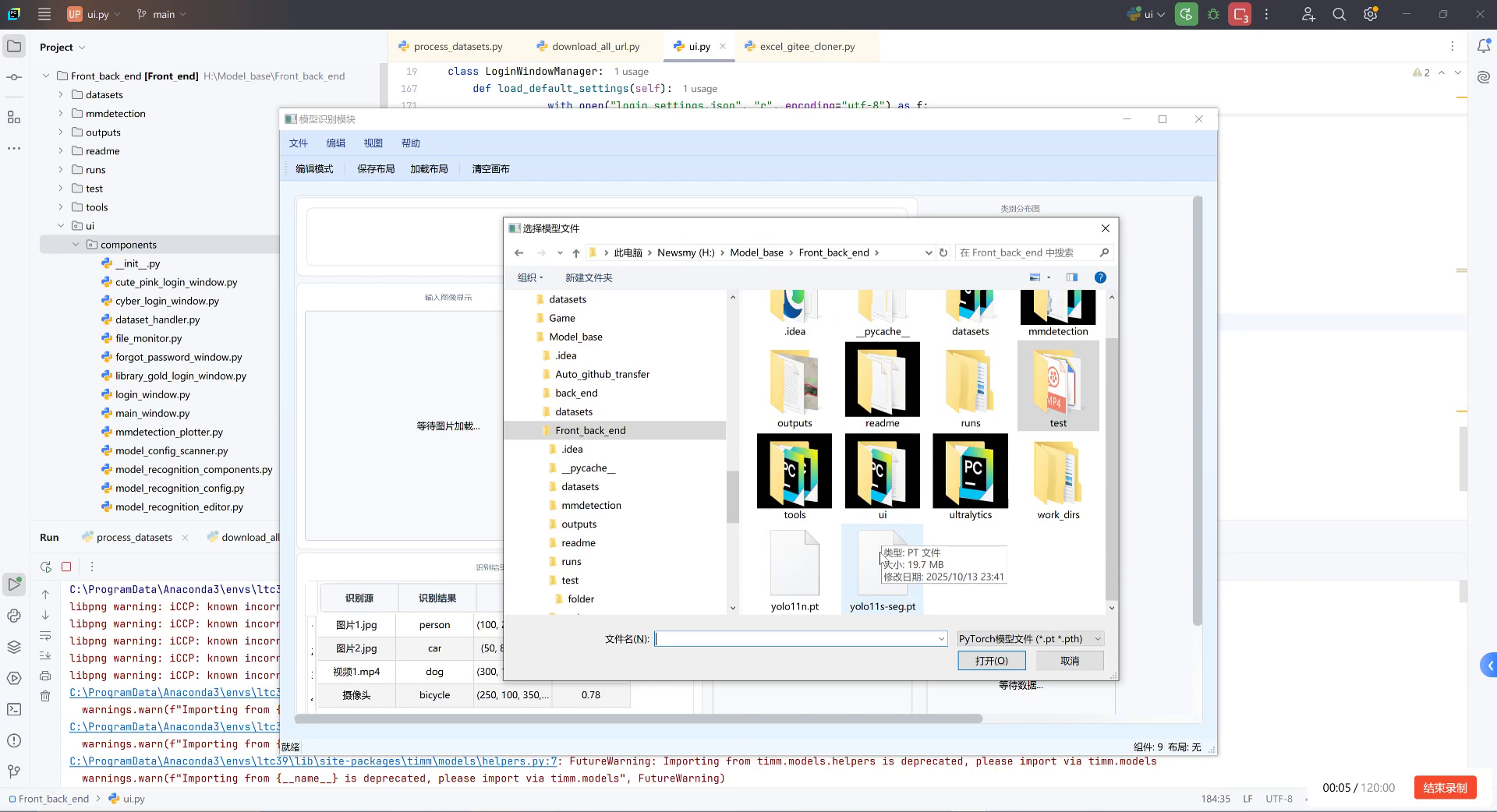Click Clear All trash icon in Run panel
1497x812 pixels.
click(x=45, y=696)
